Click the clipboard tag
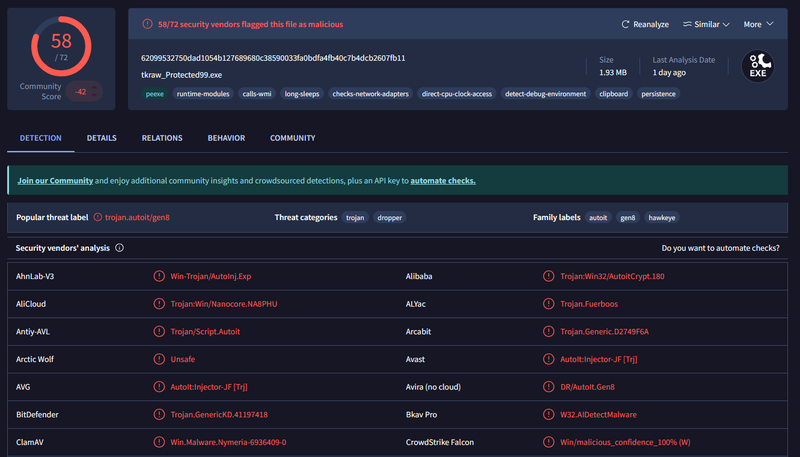The width and height of the screenshot is (800, 457). (x=613, y=94)
